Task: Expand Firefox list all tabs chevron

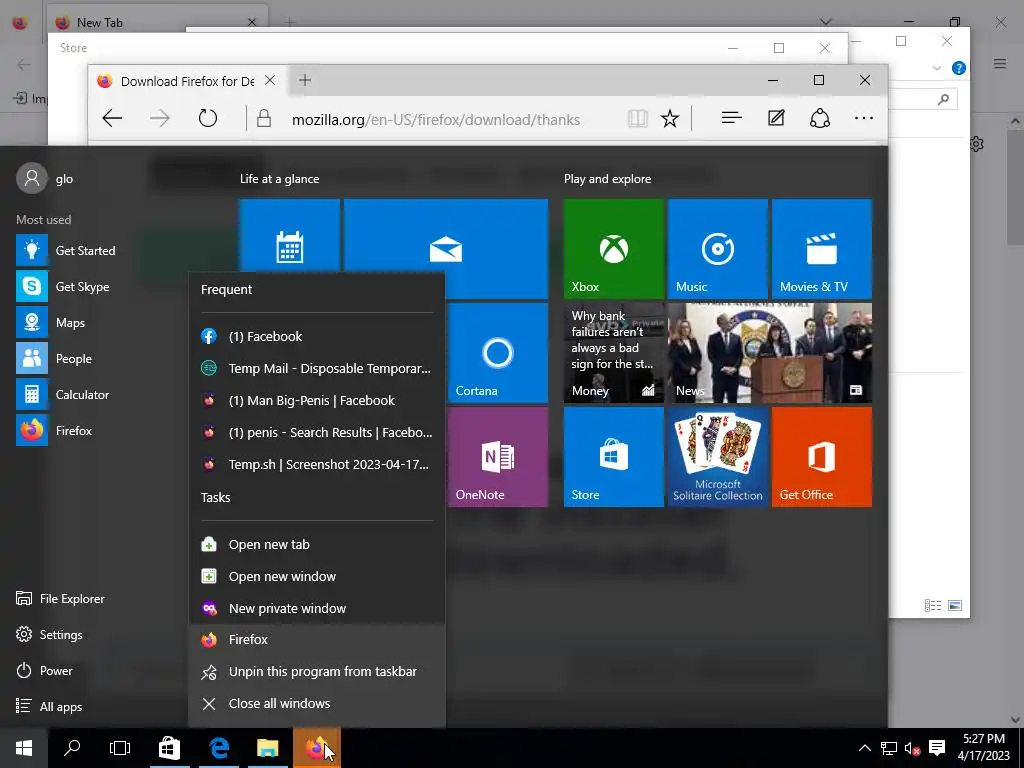Action: click(826, 22)
